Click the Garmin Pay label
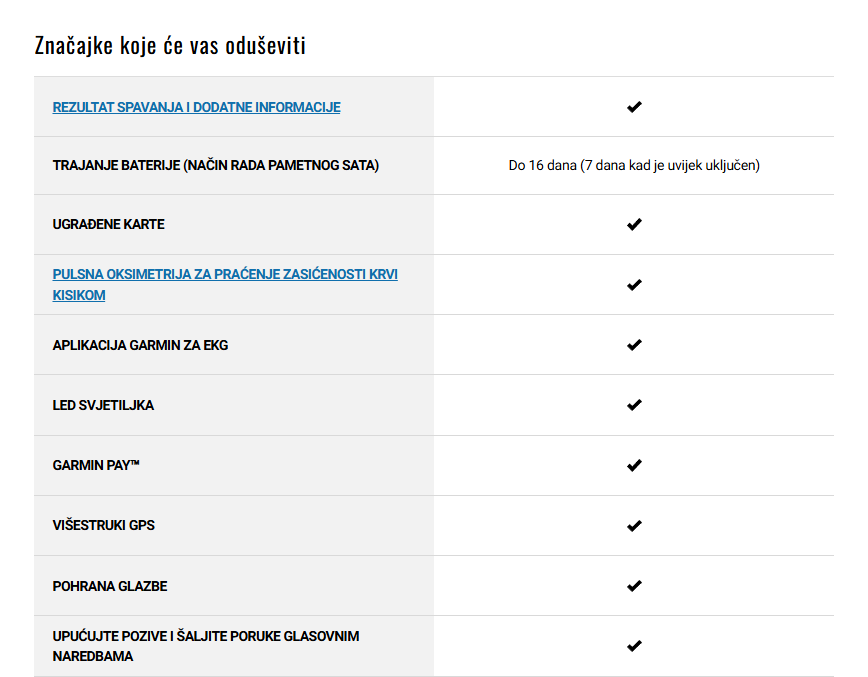 96,466
